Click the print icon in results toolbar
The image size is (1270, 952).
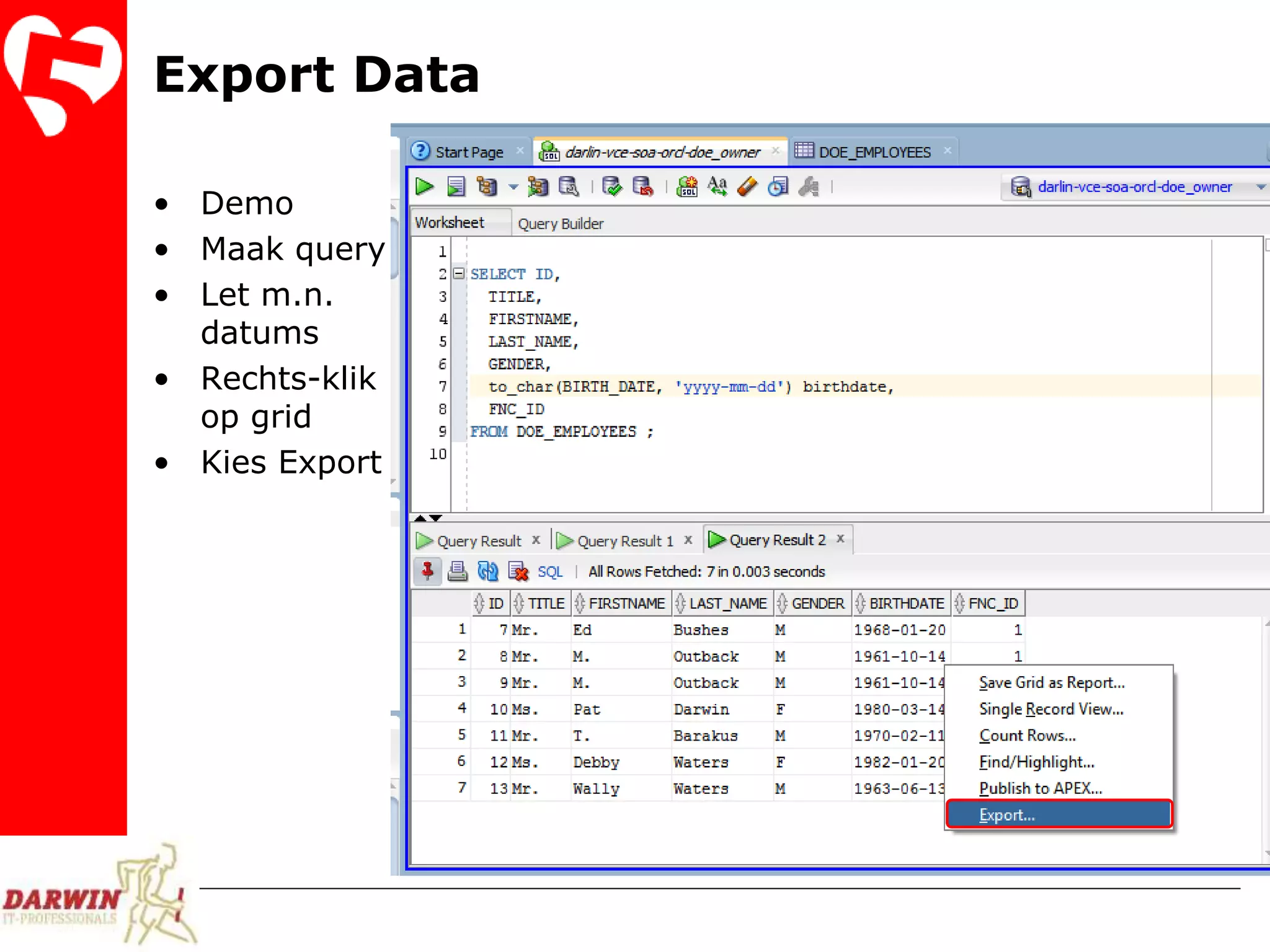(x=458, y=571)
